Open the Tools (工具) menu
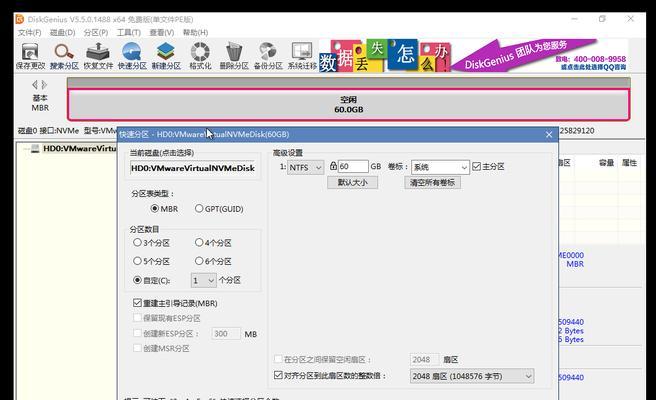The height and width of the screenshot is (400, 656). (128, 32)
